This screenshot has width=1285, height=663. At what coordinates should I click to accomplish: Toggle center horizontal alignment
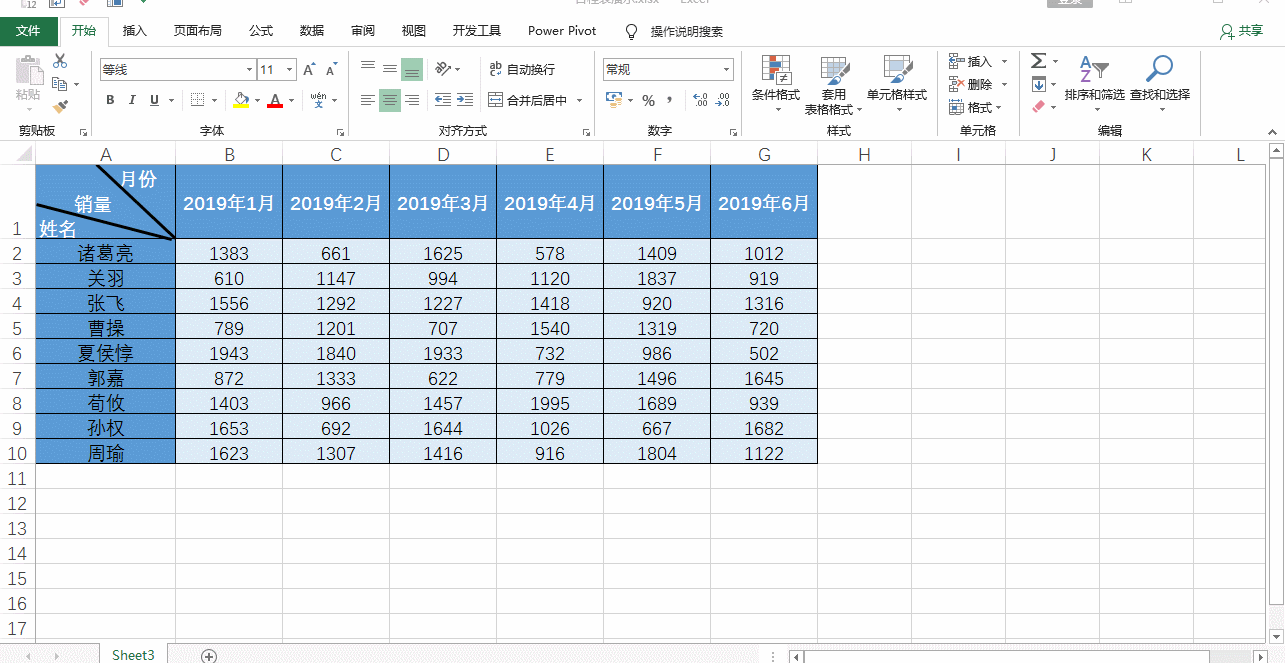point(390,100)
